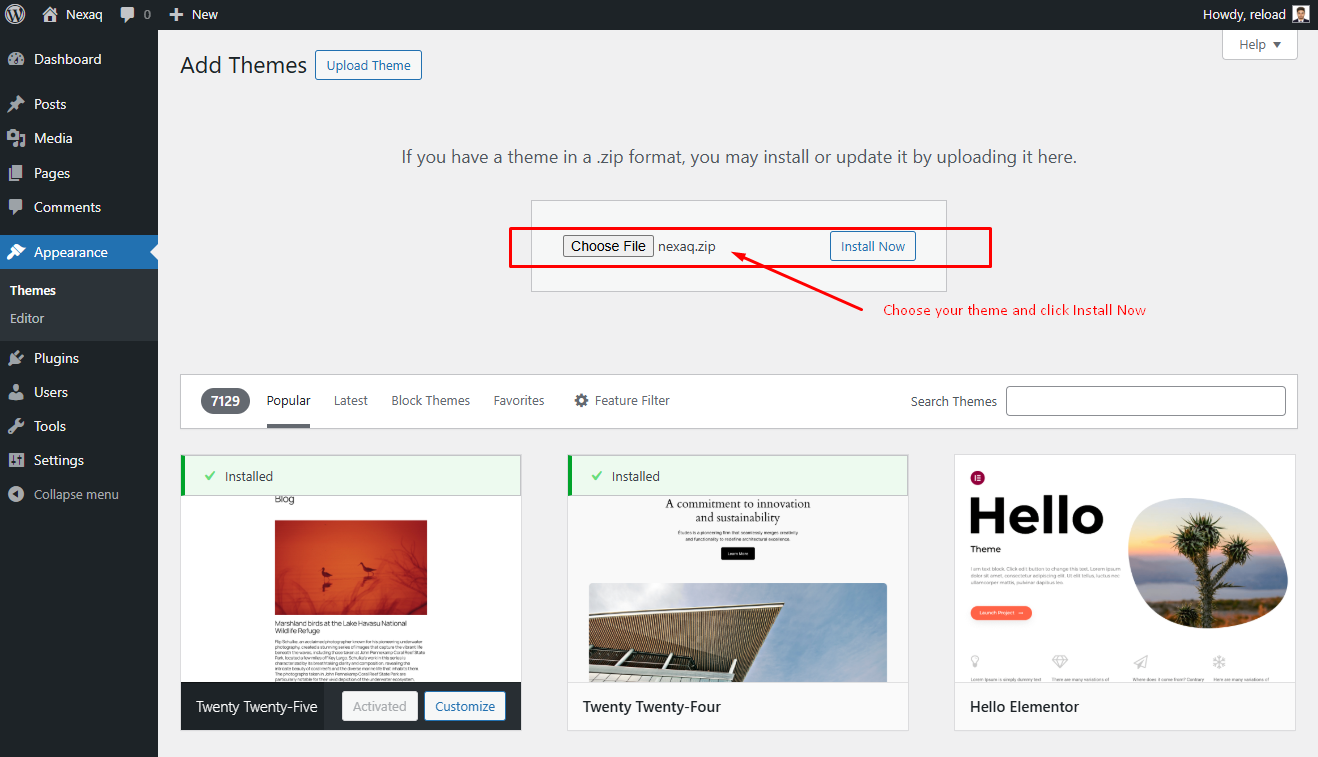This screenshot has height=757, width=1318.
Task: Click the Tools wrench icon
Action: click(x=16, y=426)
